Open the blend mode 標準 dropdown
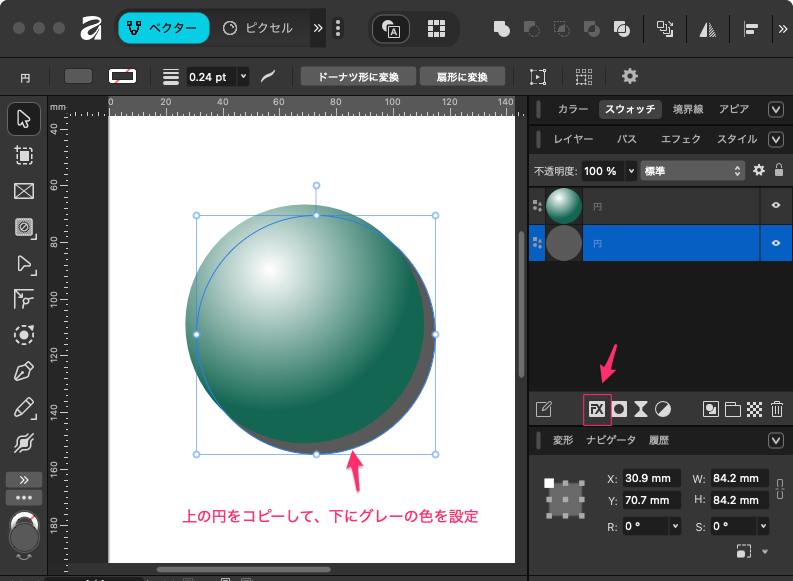Image resolution: width=793 pixels, height=581 pixels. click(x=692, y=171)
